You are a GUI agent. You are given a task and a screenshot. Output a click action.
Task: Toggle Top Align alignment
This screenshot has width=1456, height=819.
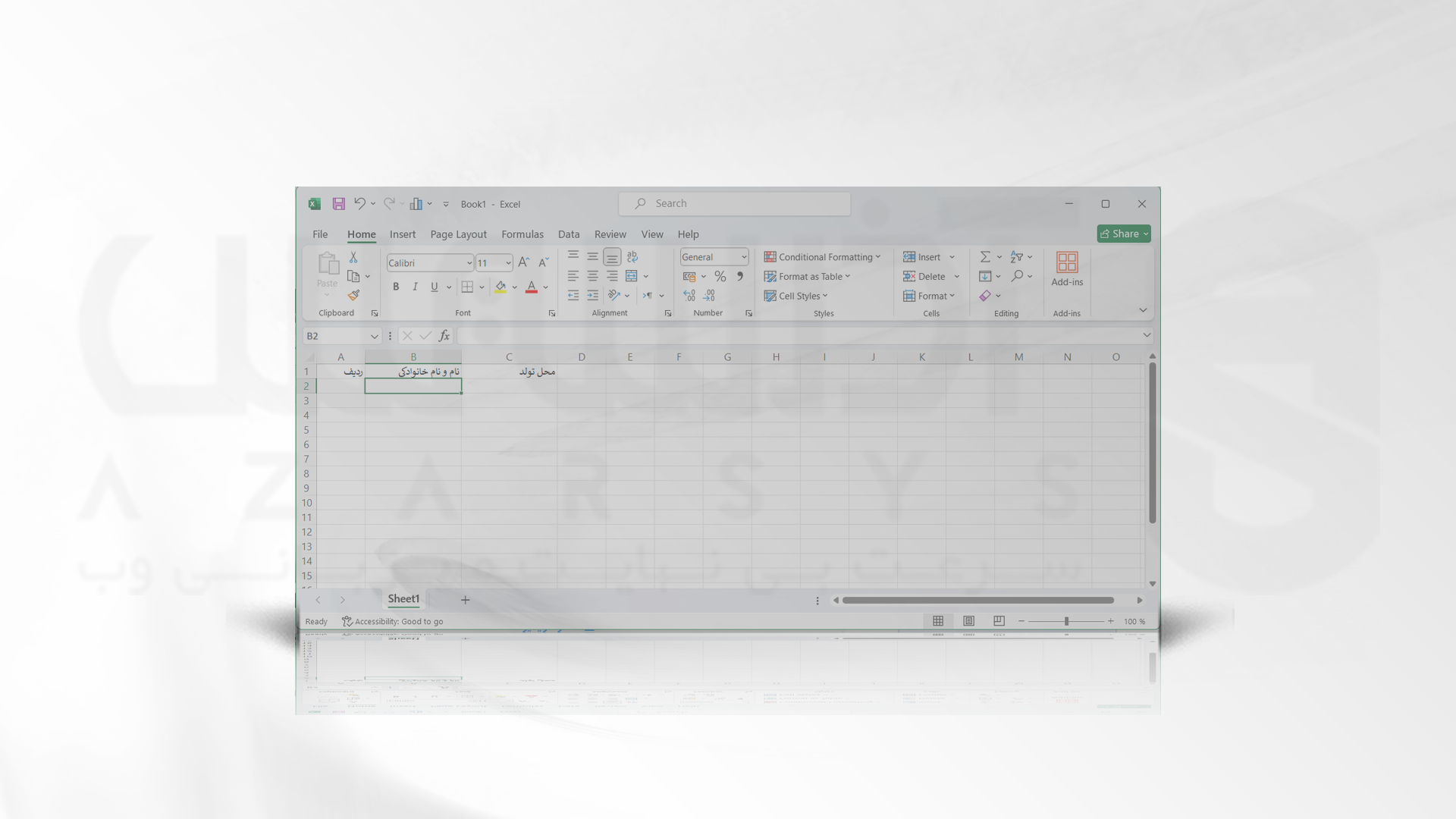(573, 256)
